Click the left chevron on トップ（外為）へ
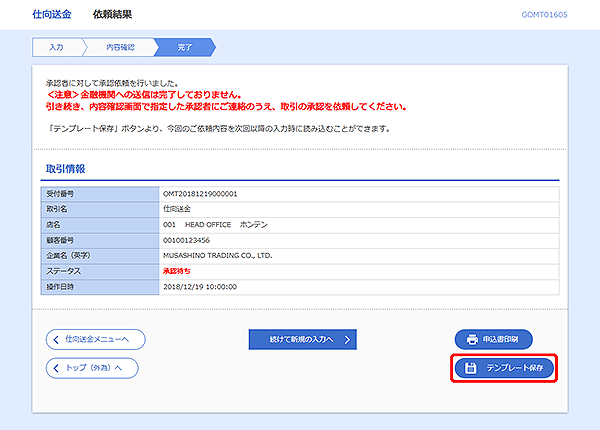This screenshot has width=600, height=430. [56, 368]
